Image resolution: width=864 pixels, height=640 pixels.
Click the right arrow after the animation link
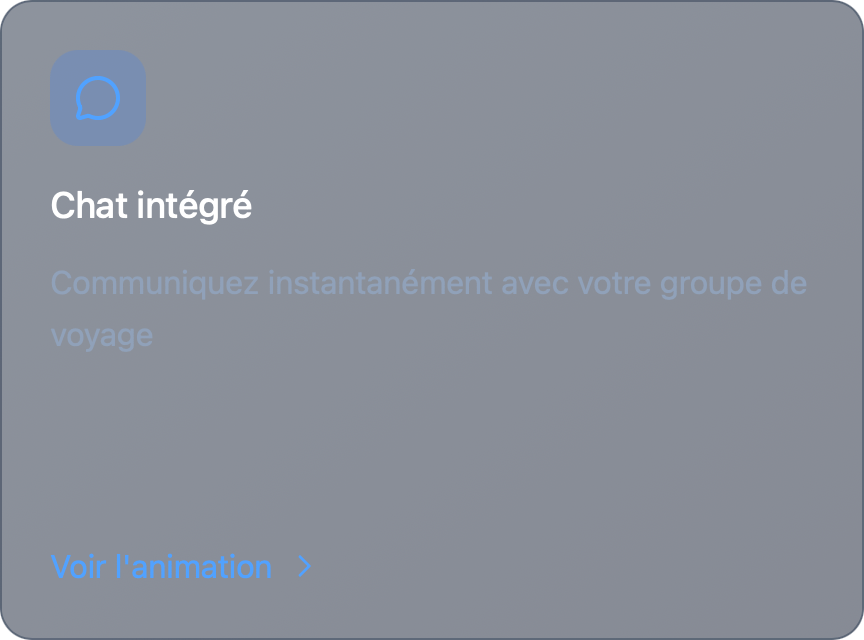coord(303,566)
